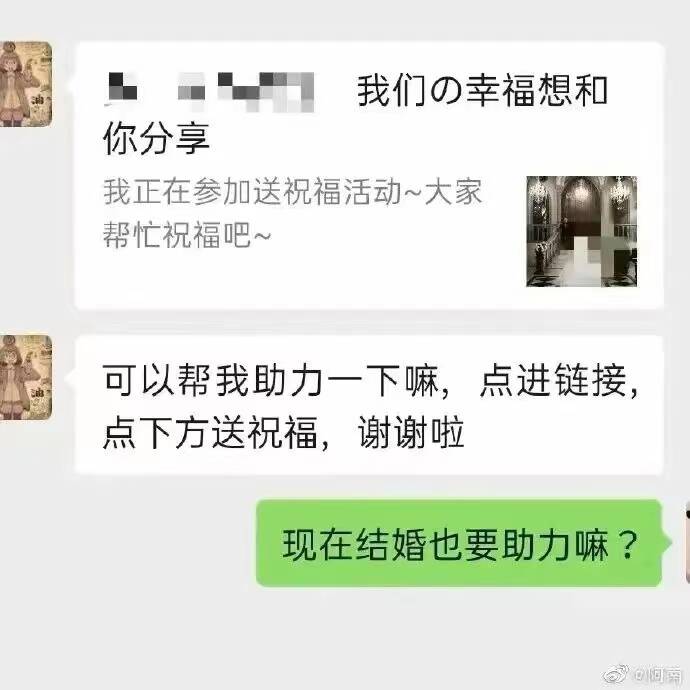Tap sender's avatar beside the 可以帮我助力一下嘛 message
This screenshot has height=690, width=690.
[x=26, y=377]
